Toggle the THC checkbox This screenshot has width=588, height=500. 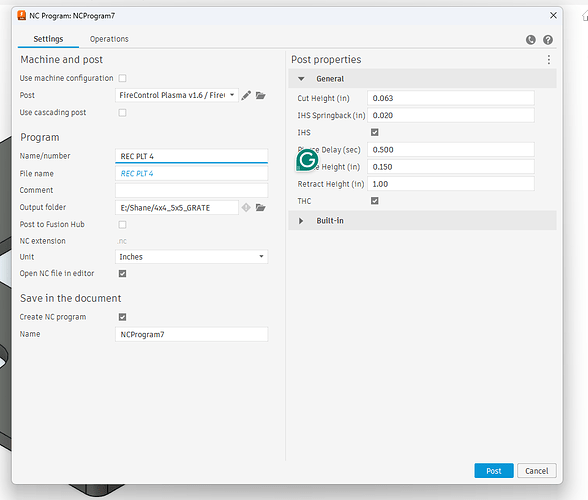[375, 201]
